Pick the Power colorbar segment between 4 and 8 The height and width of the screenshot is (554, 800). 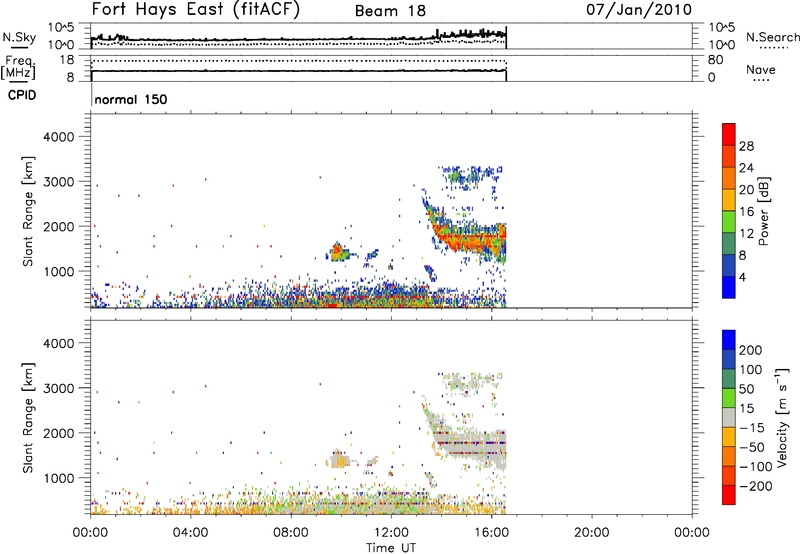(x=729, y=266)
